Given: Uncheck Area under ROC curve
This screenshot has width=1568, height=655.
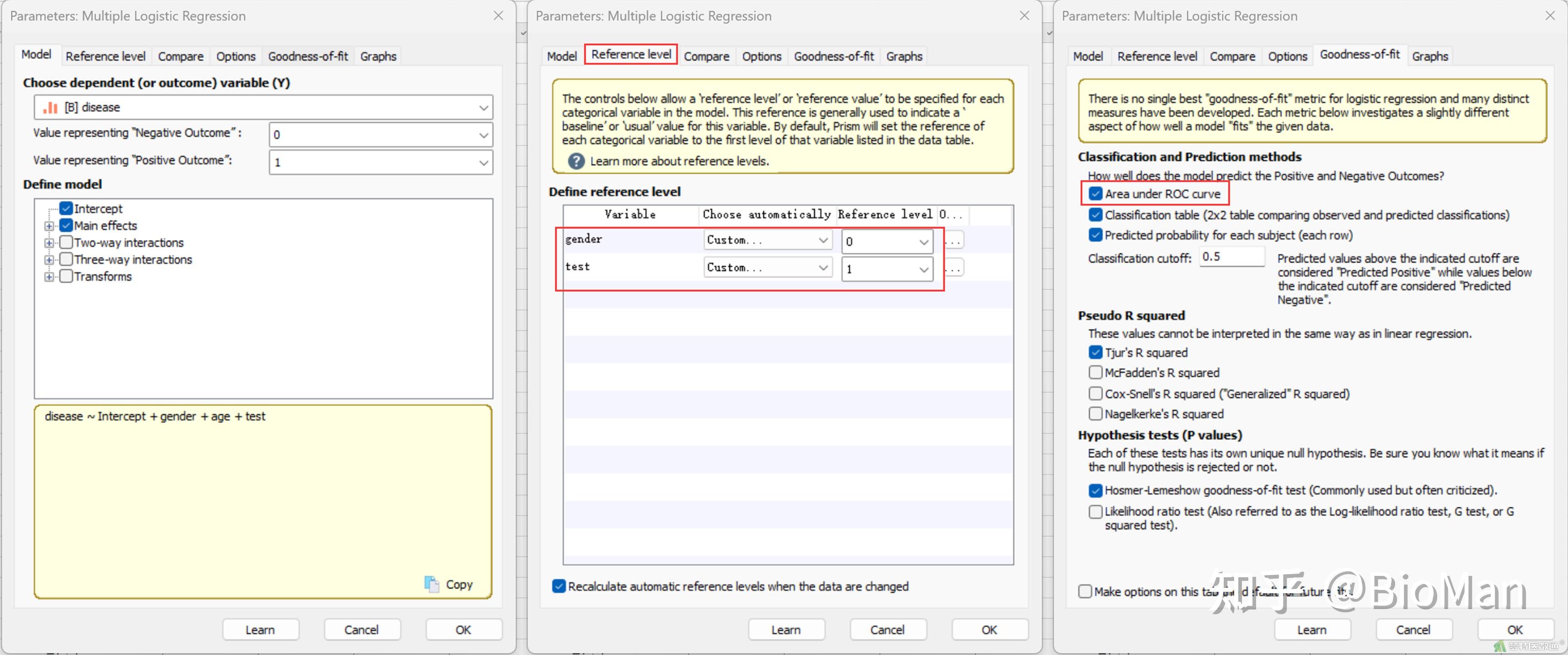Looking at the screenshot, I should [1095, 194].
